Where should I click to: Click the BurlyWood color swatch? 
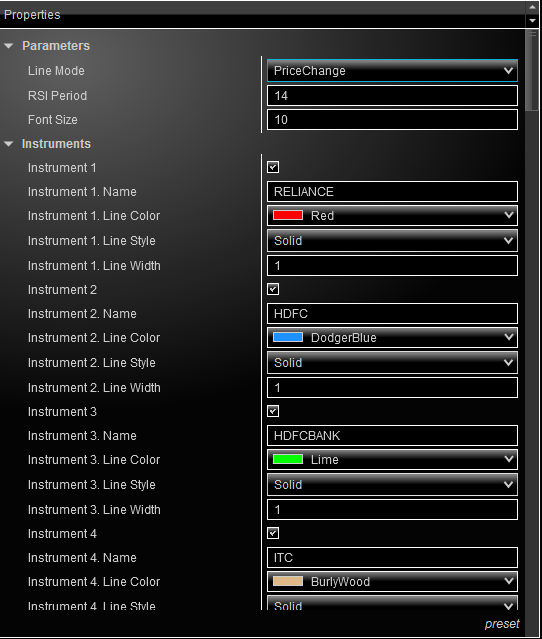288,581
